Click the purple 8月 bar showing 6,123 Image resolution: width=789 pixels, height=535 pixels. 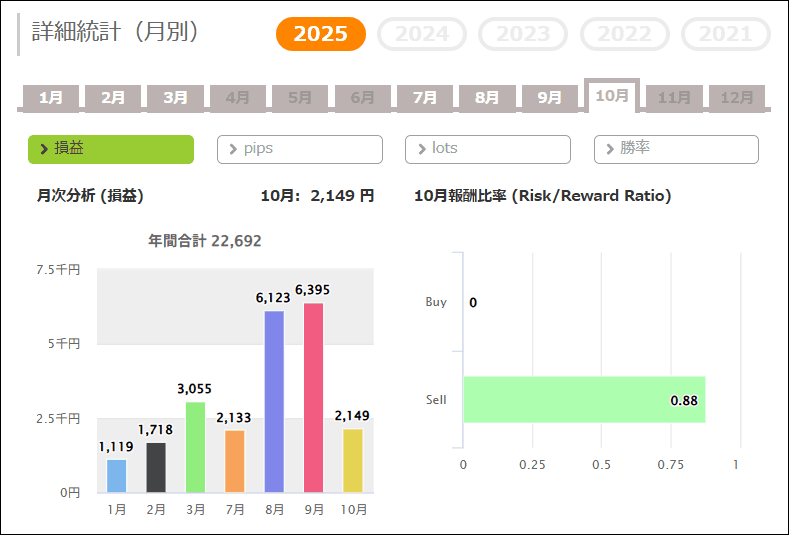274,402
